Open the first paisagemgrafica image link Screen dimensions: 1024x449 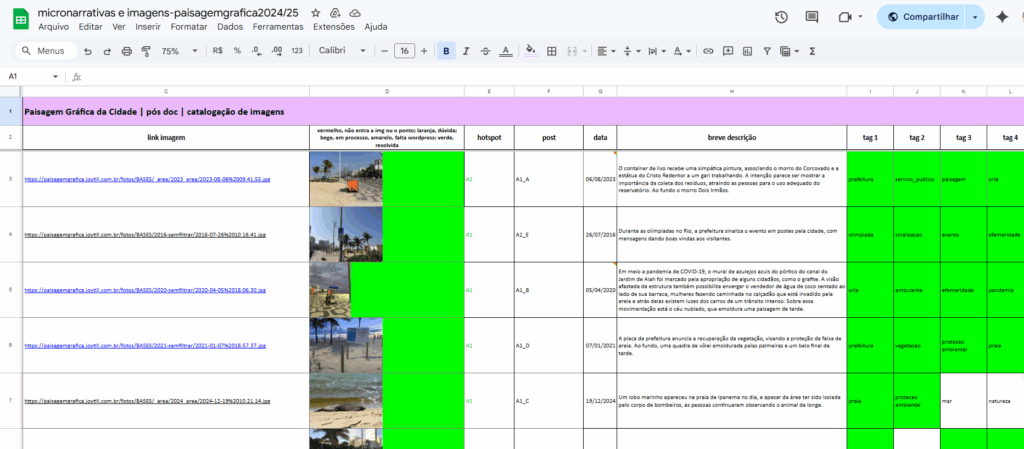coord(146,180)
